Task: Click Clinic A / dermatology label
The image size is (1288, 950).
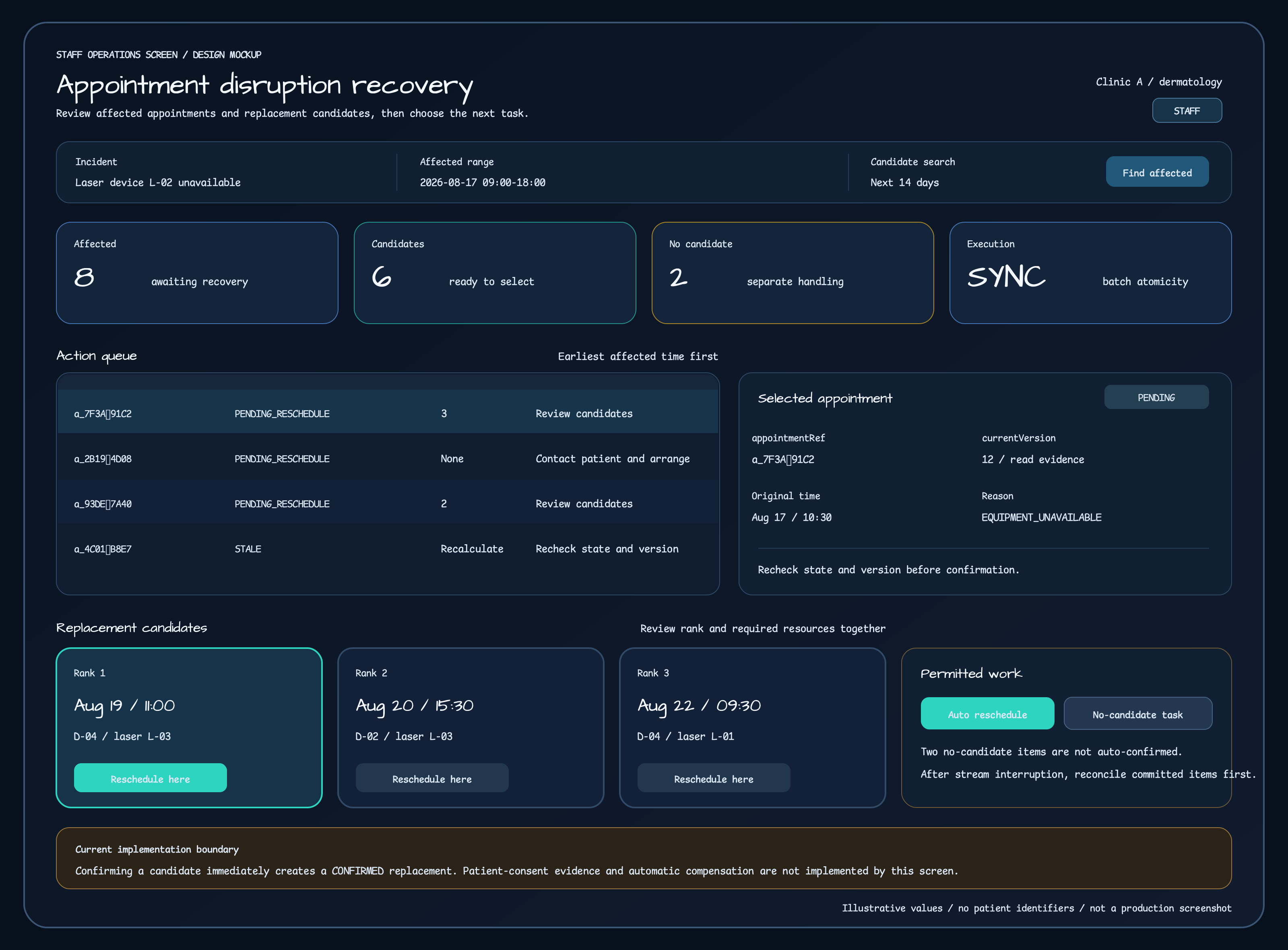Action: pyautogui.click(x=1159, y=82)
